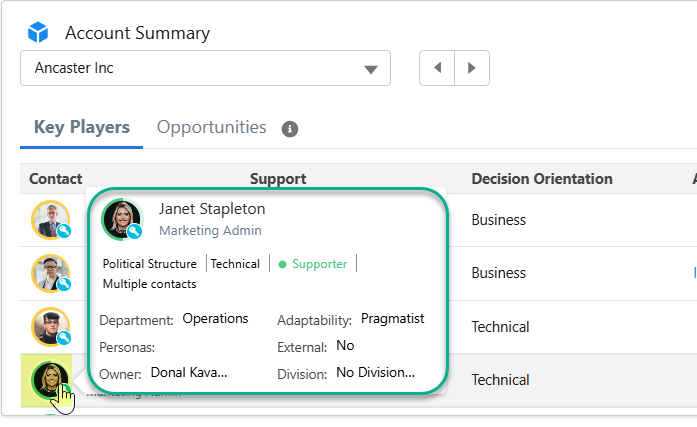This screenshot has width=697, height=427.
Task: Click the Contact column header
Action: pyautogui.click(x=55, y=179)
